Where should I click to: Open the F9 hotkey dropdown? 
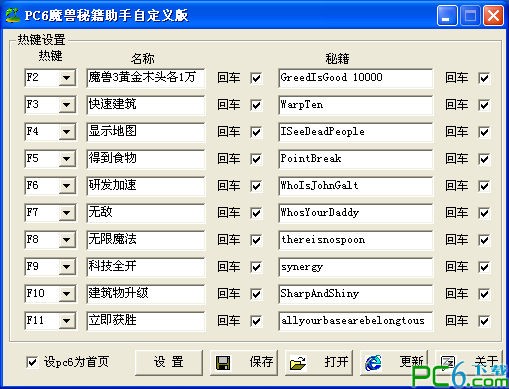point(67,267)
